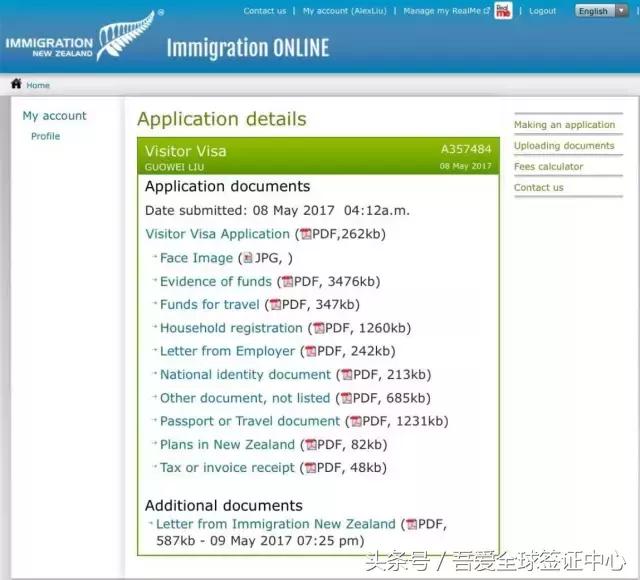Viewport: 640px width, 580px height.
Task: Open the Contact us link in header
Action: click(x=264, y=11)
